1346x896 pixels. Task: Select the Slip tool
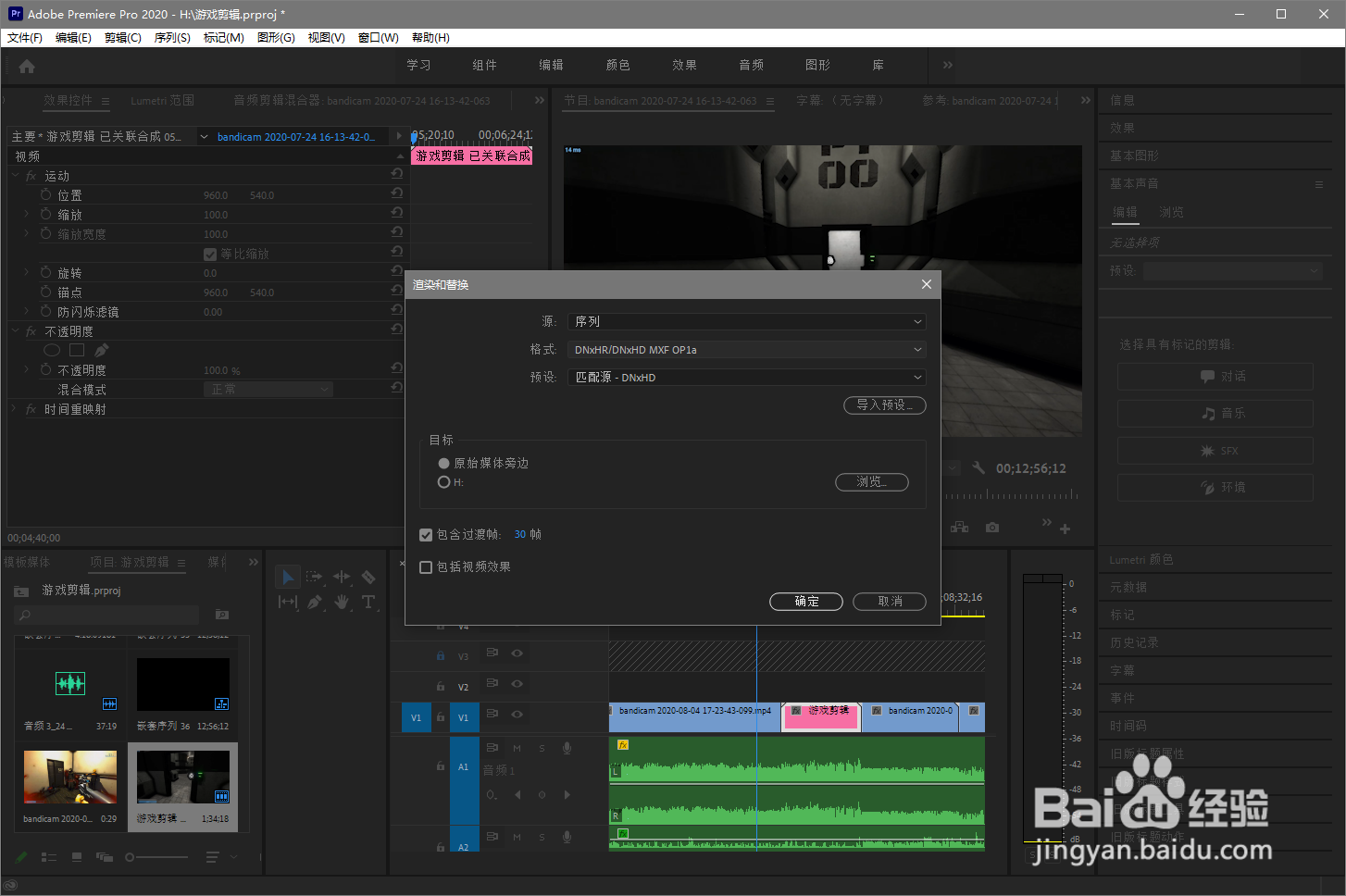point(288,602)
